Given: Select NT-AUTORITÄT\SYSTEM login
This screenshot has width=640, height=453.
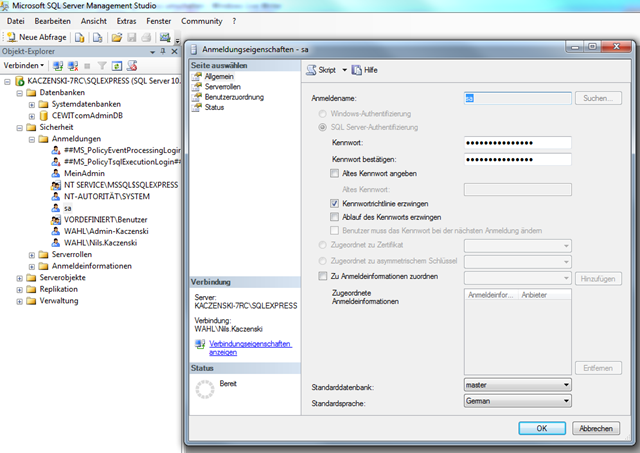Looking at the screenshot, I should pos(107,196).
